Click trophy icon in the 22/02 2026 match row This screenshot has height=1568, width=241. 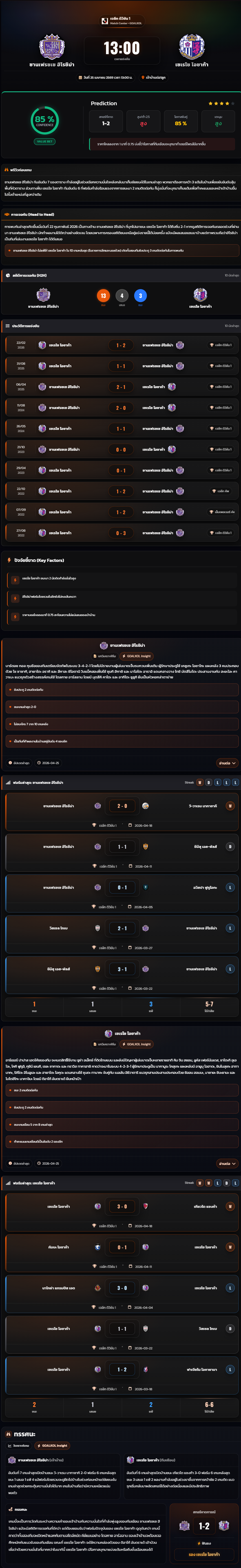point(211,345)
